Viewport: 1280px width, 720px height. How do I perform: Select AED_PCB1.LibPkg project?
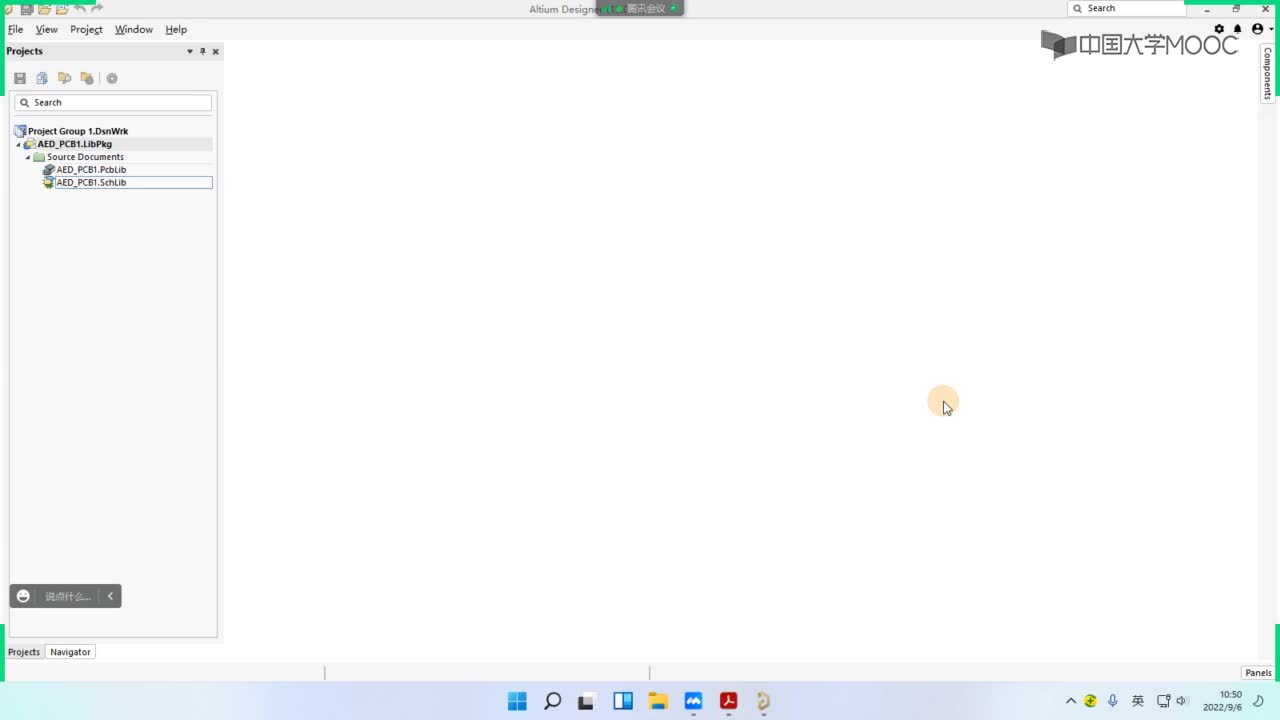(x=75, y=144)
